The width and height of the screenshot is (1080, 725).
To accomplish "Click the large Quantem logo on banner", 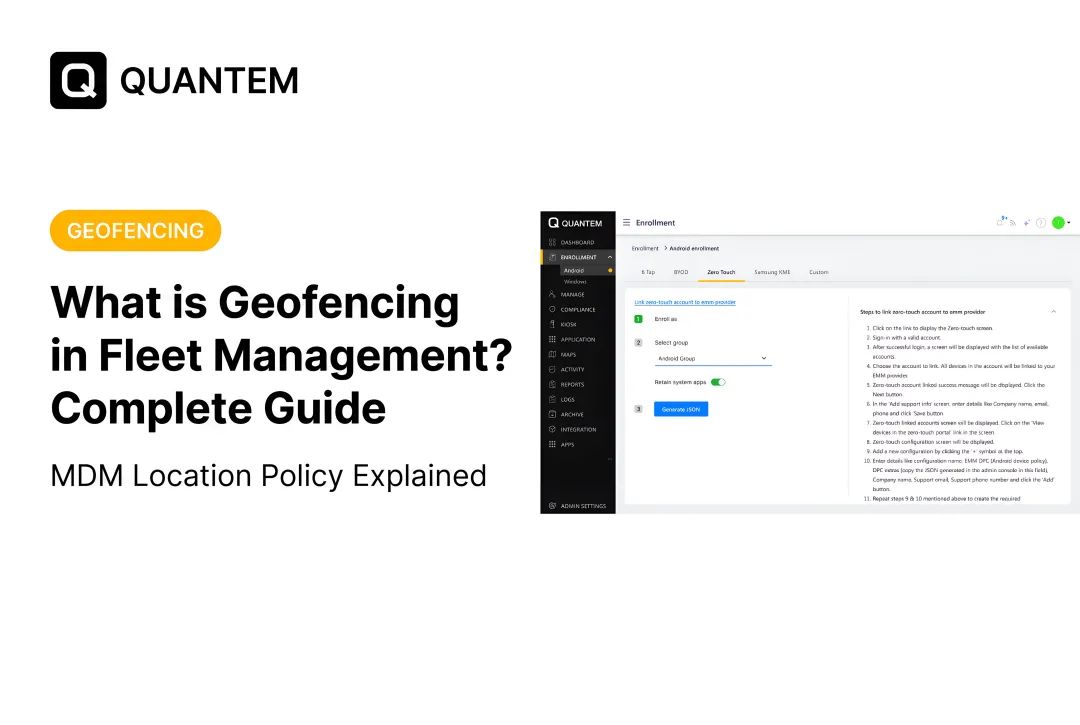I will 174,81.
